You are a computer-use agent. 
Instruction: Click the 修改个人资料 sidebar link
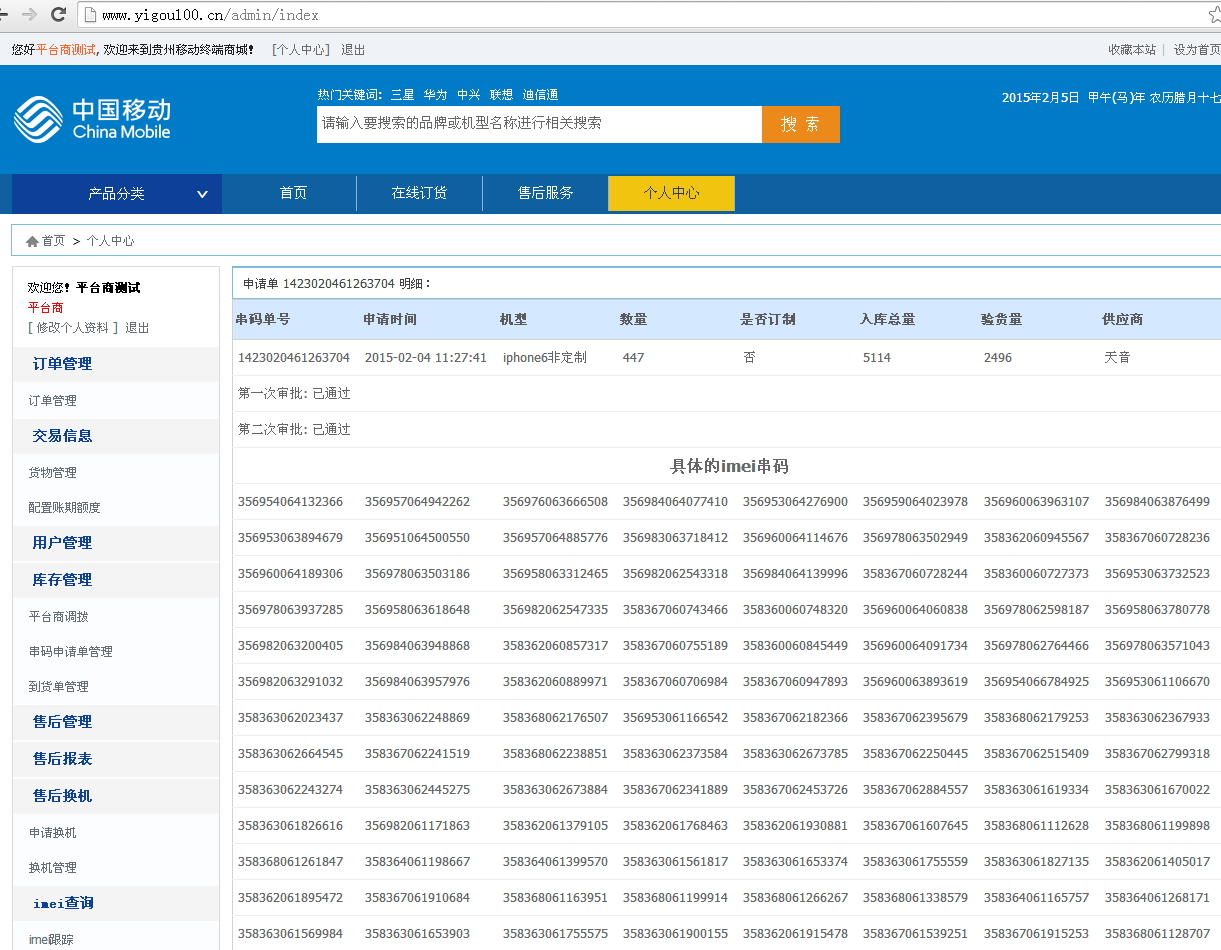click(72, 328)
